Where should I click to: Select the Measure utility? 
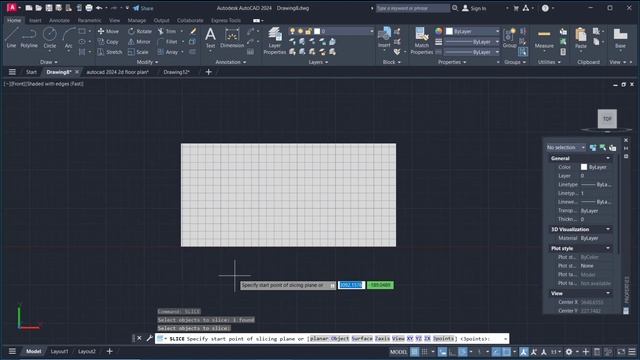pyautogui.click(x=544, y=38)
